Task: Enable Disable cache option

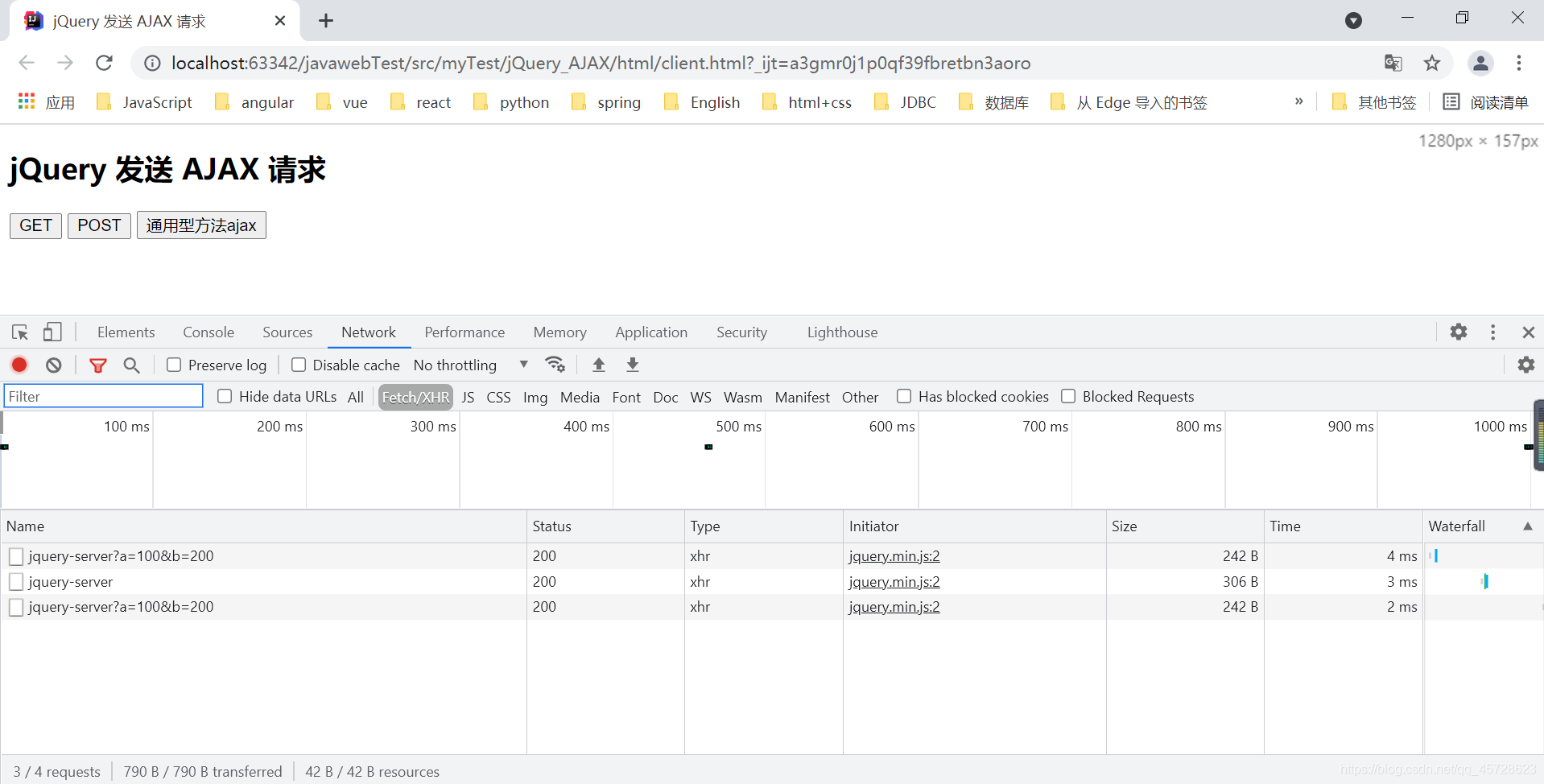Action: point(298,365)
